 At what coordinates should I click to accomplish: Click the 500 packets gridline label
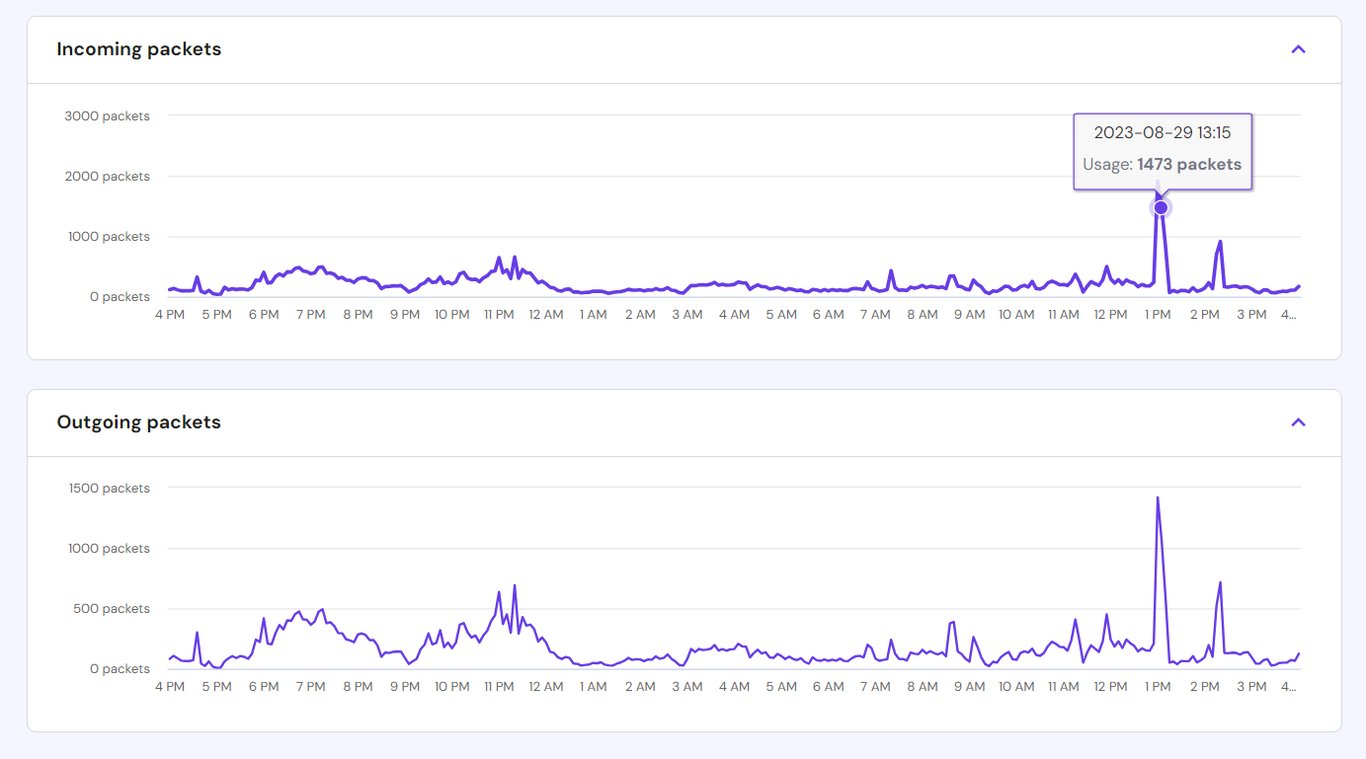click(111, 608)
